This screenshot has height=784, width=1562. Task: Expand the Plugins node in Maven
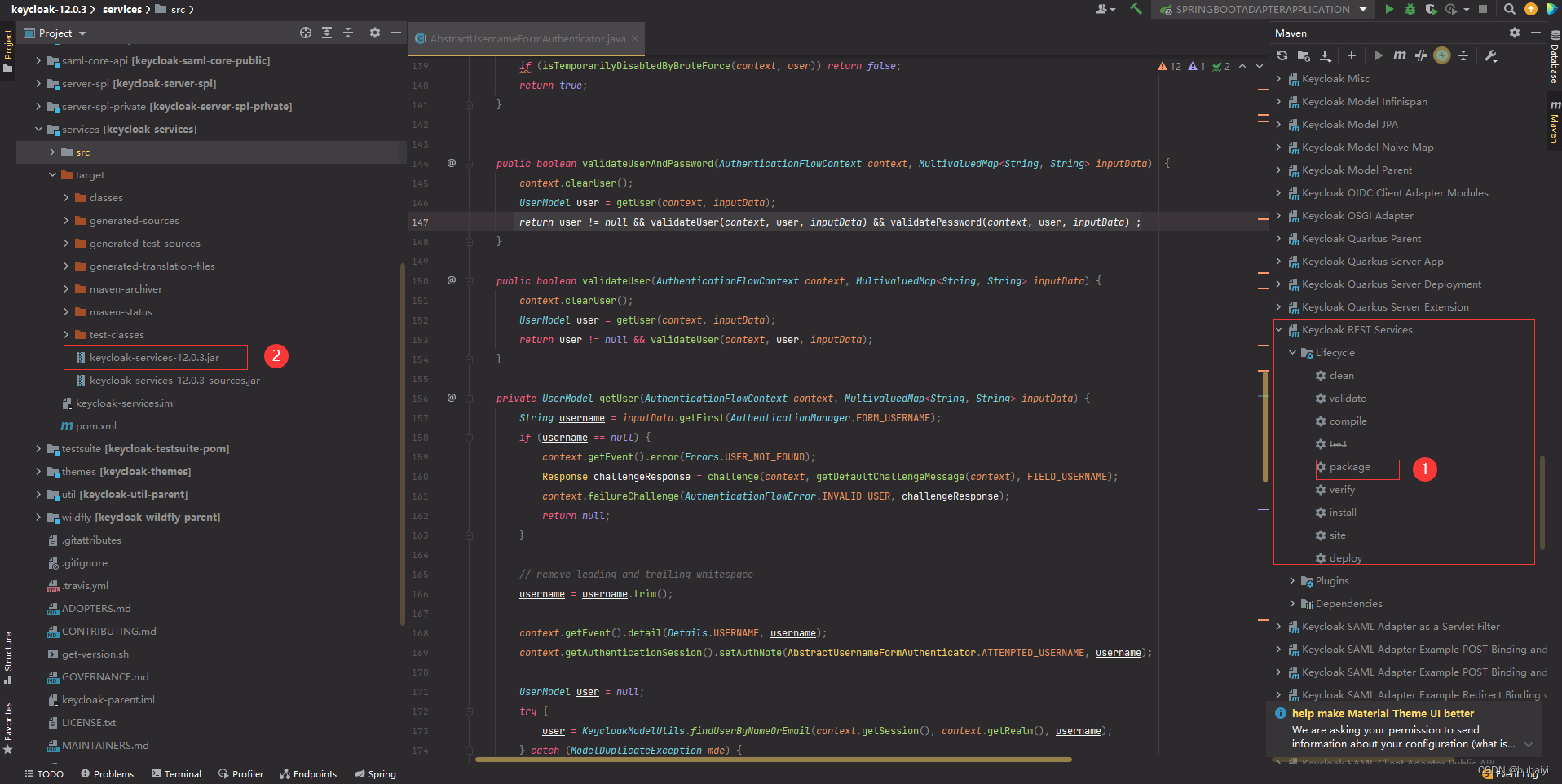[x=1292, y=580]
